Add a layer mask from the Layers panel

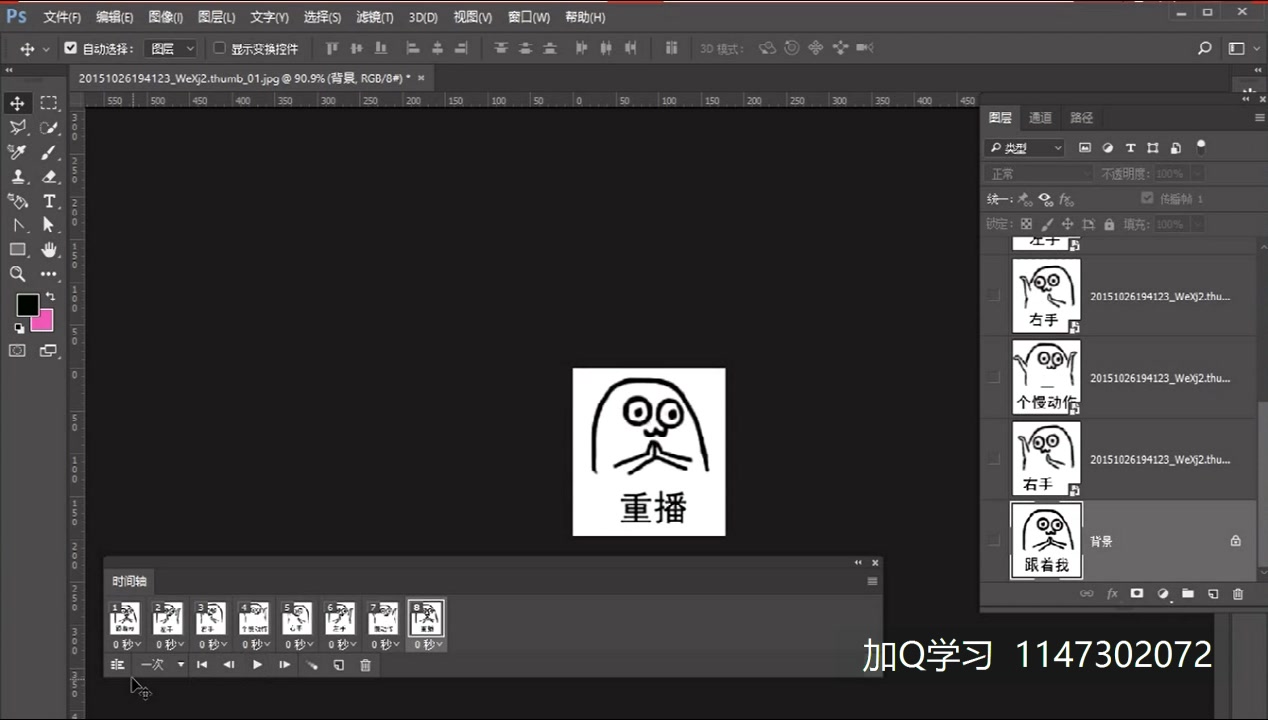click(x=1137, y=593)
